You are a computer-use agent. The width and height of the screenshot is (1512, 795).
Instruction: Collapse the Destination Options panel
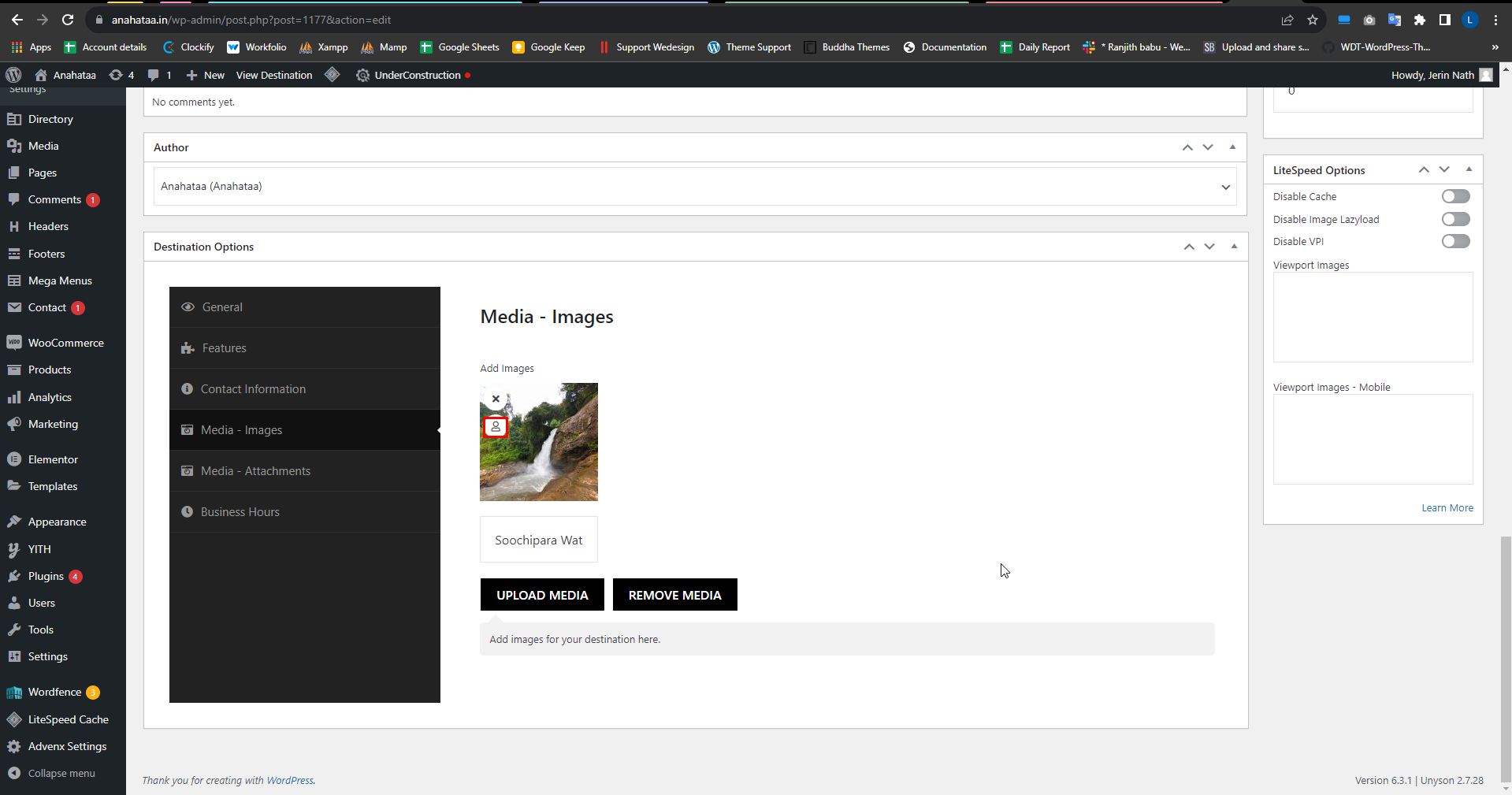[1234, 247]
